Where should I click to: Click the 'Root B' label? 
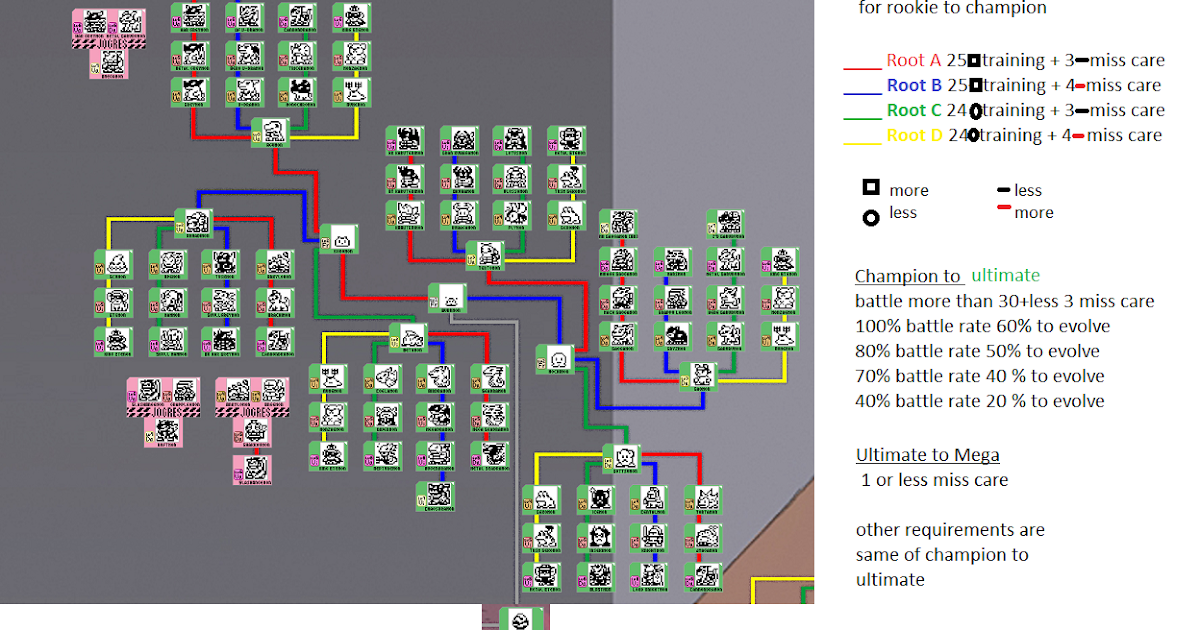click(914, 86)
